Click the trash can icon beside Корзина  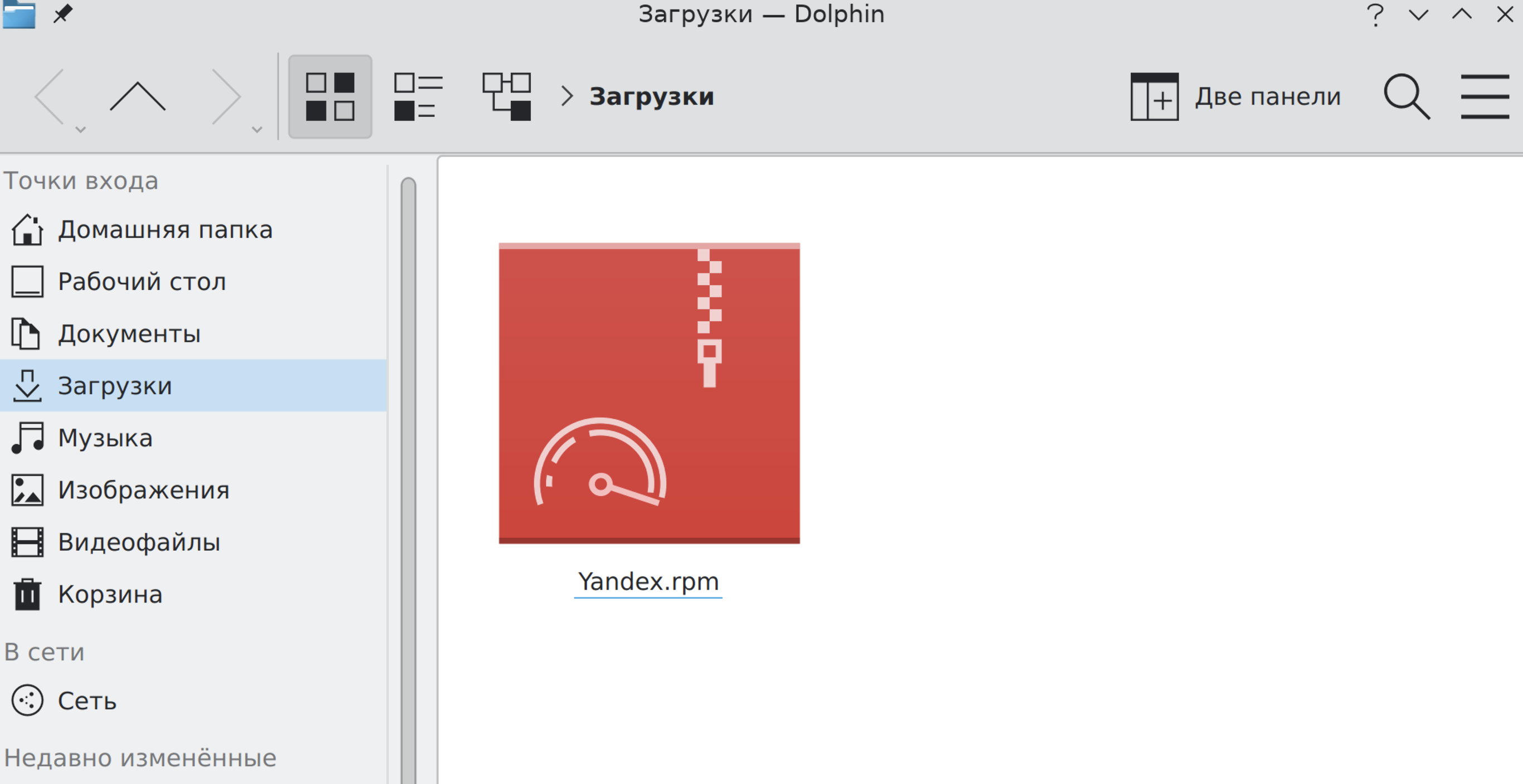pyautogui.click(x=27, y=594)
